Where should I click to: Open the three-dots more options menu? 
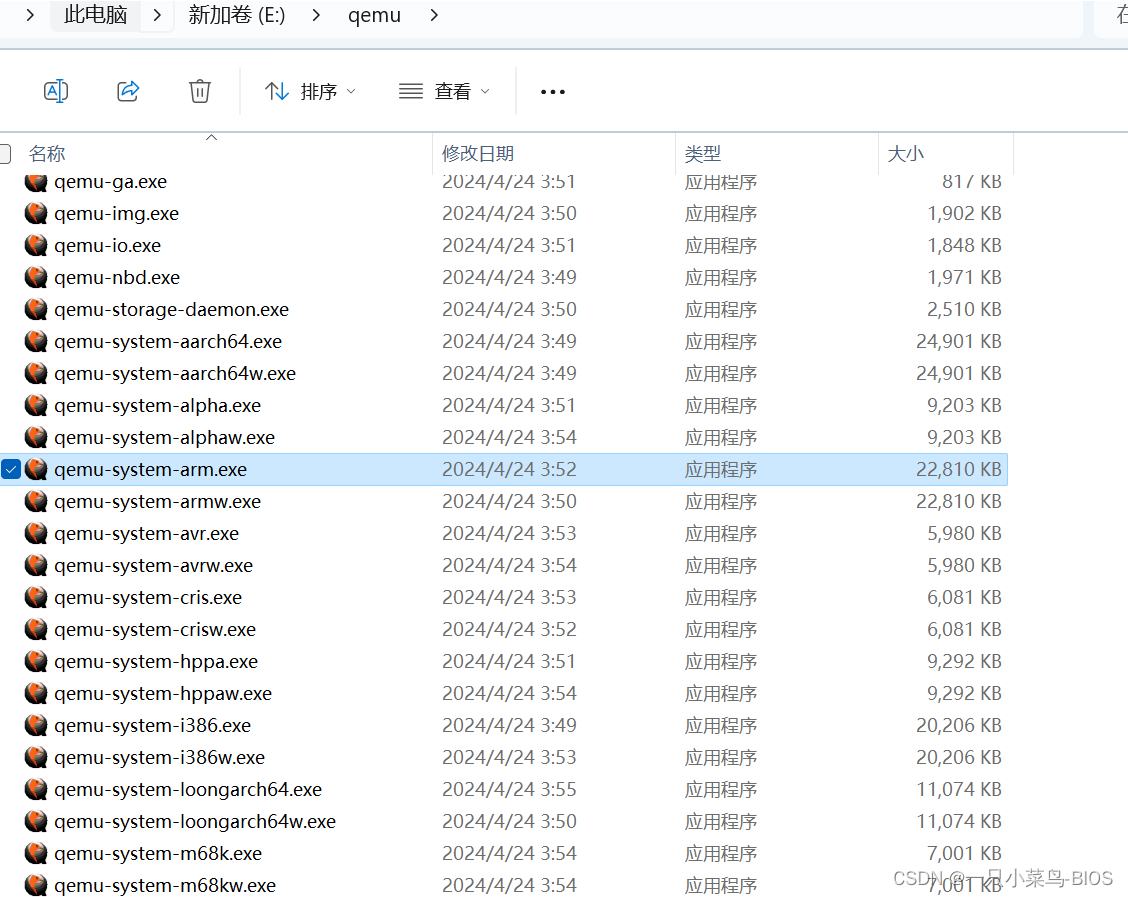pos(552,92)
